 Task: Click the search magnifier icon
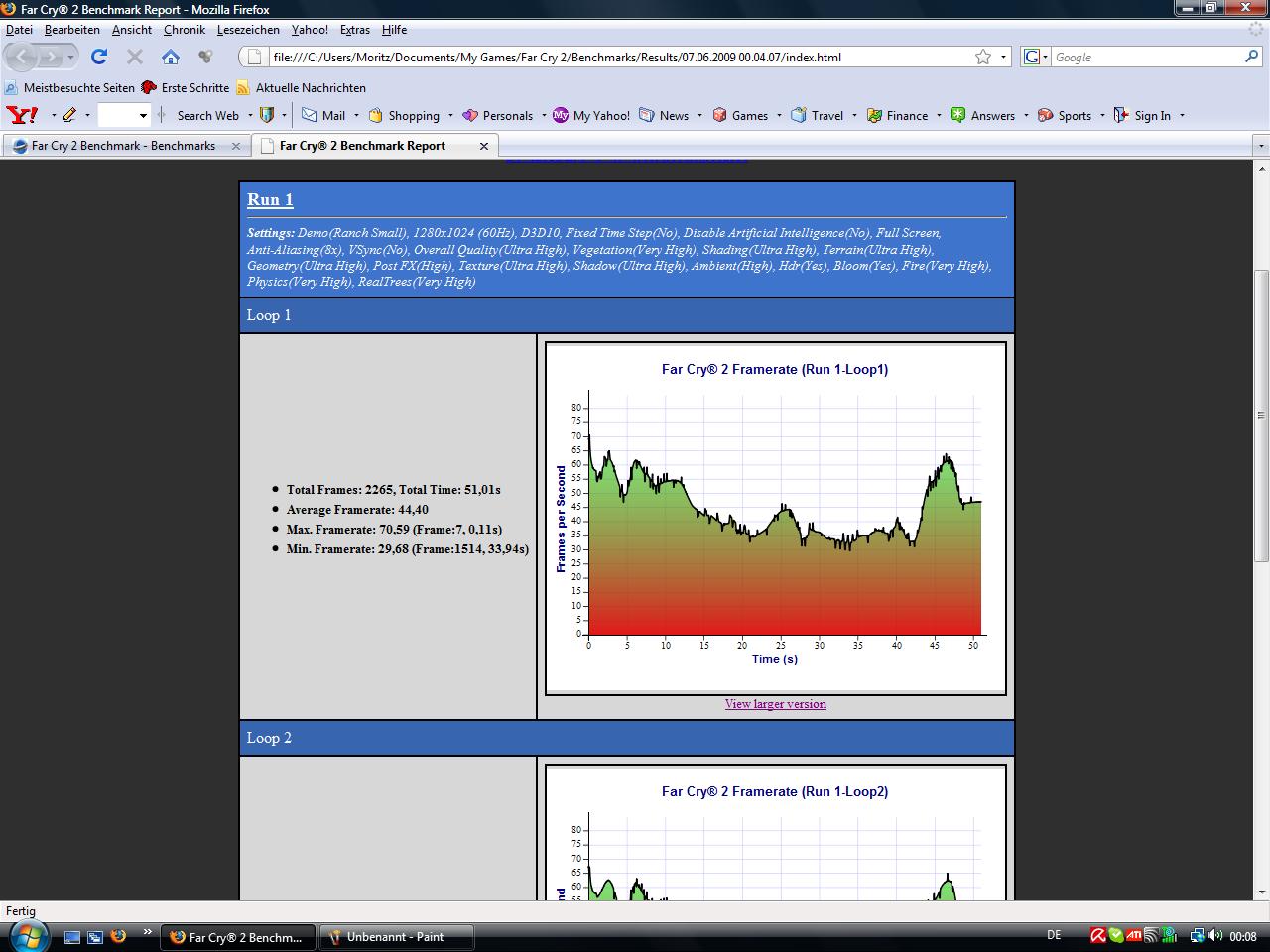coord(1251,57)
